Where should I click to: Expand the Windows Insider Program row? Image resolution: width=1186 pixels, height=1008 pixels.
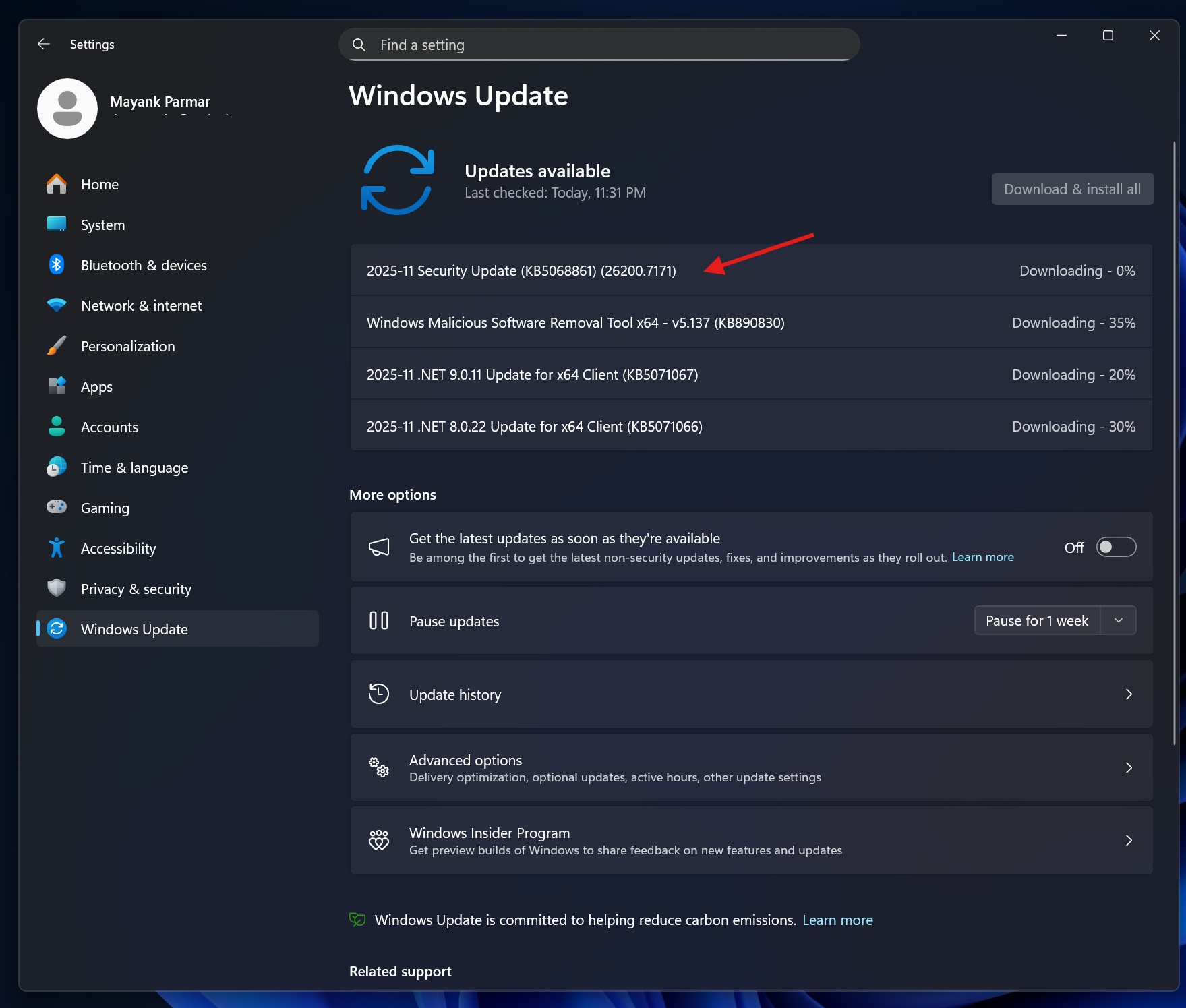[1129, 840]
